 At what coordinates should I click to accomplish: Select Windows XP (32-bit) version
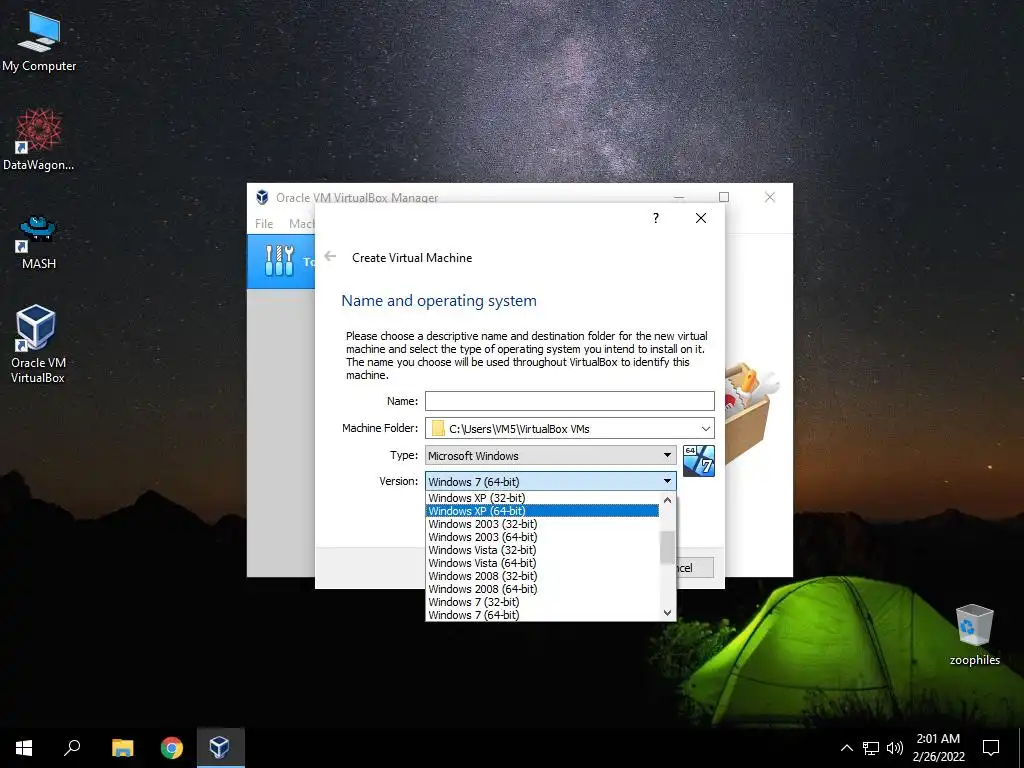coord(542,498)
